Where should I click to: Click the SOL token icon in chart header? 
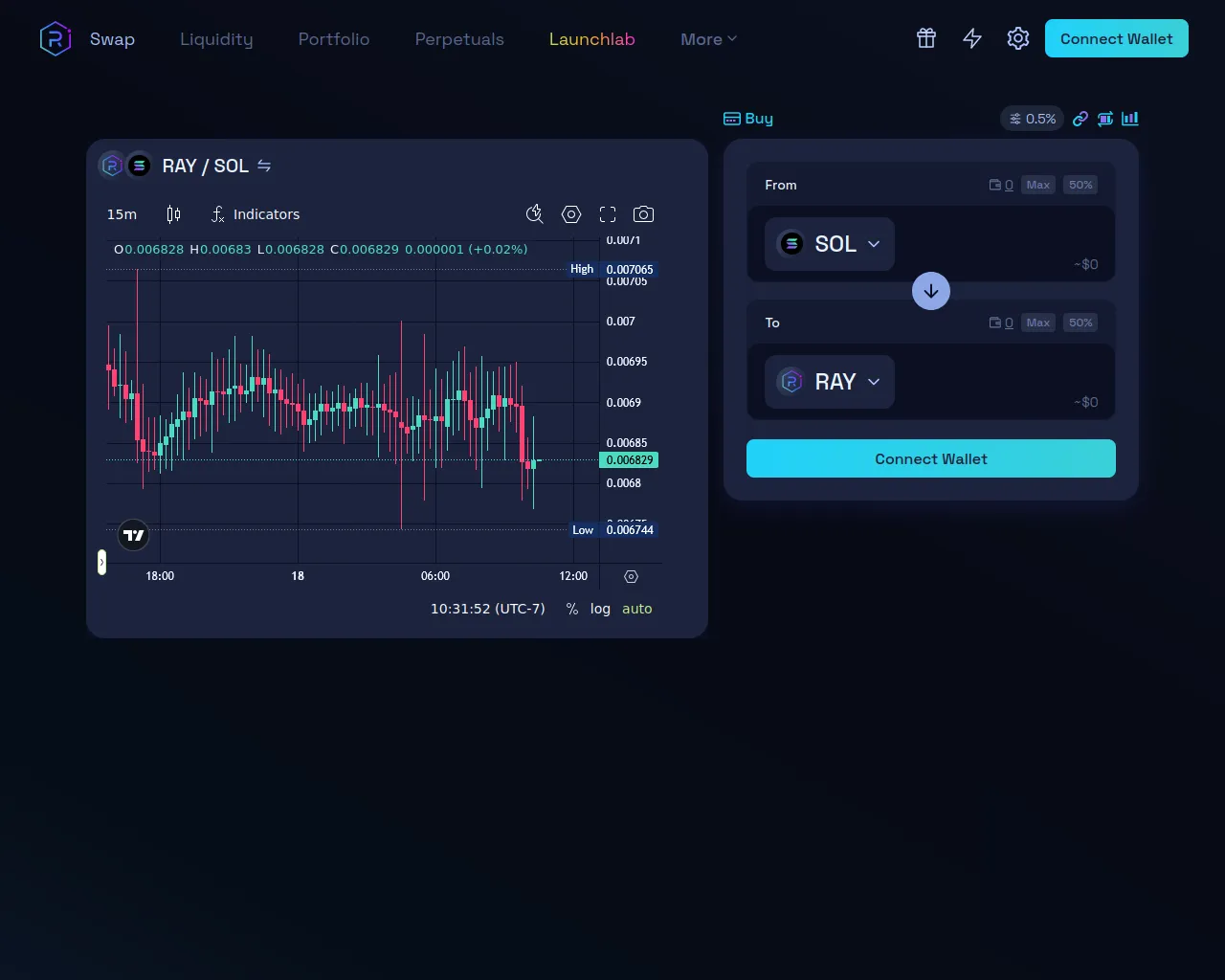click(139, 166)
